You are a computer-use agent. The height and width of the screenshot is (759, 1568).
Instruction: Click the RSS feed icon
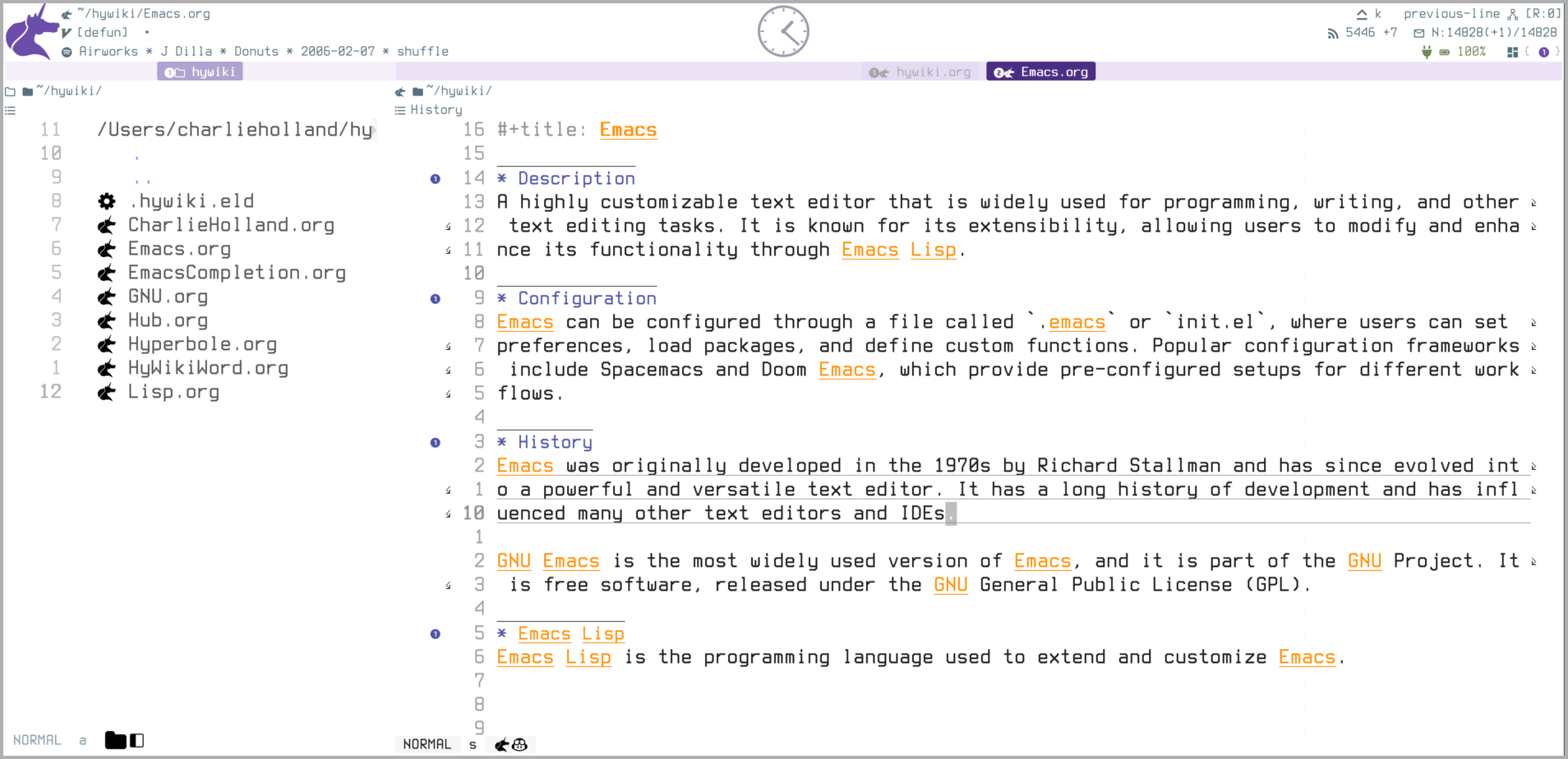pyautogui.click(x=1333, y=33)
